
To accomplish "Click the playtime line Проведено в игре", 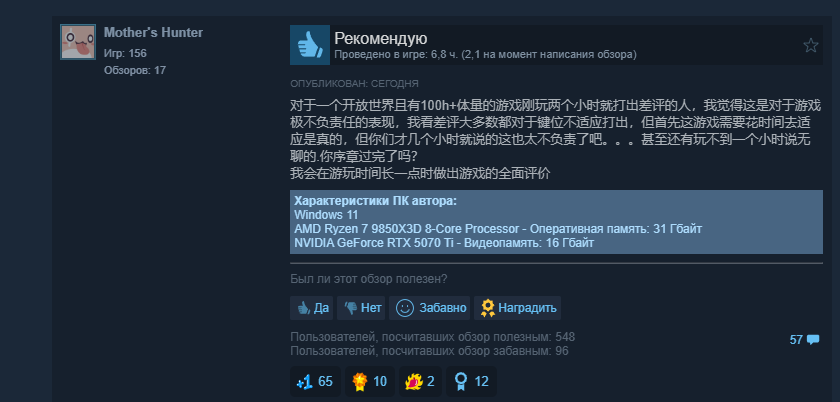I will (x=485, y=55).
